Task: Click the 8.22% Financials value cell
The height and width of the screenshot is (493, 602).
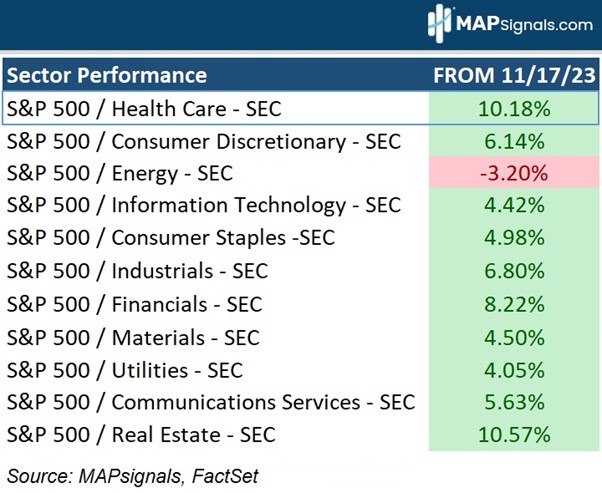Action: coord(510,304)
